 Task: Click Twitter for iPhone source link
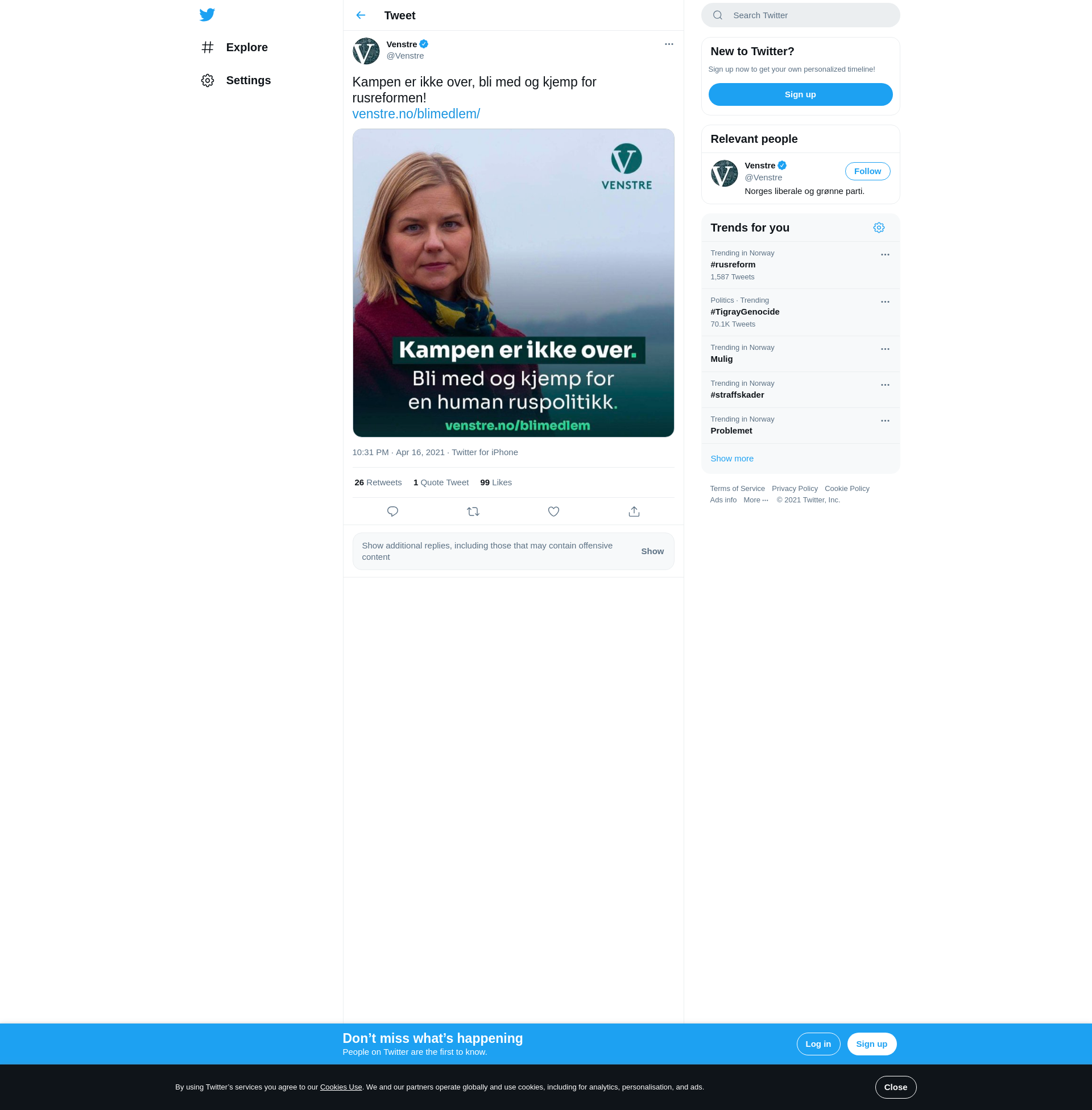coord(485,452)
